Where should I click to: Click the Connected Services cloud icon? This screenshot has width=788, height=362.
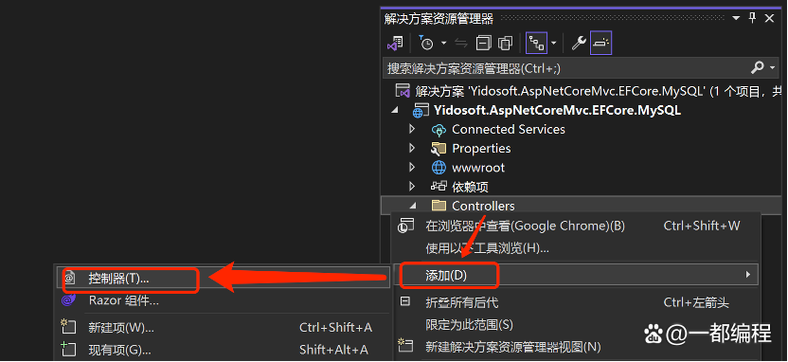tap(439, 130)
